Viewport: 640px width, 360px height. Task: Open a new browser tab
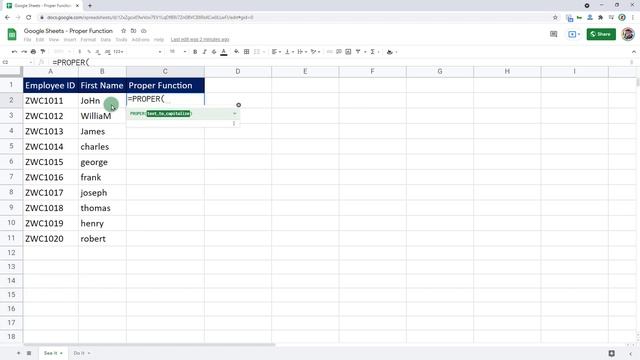click(x=90, y=6)
